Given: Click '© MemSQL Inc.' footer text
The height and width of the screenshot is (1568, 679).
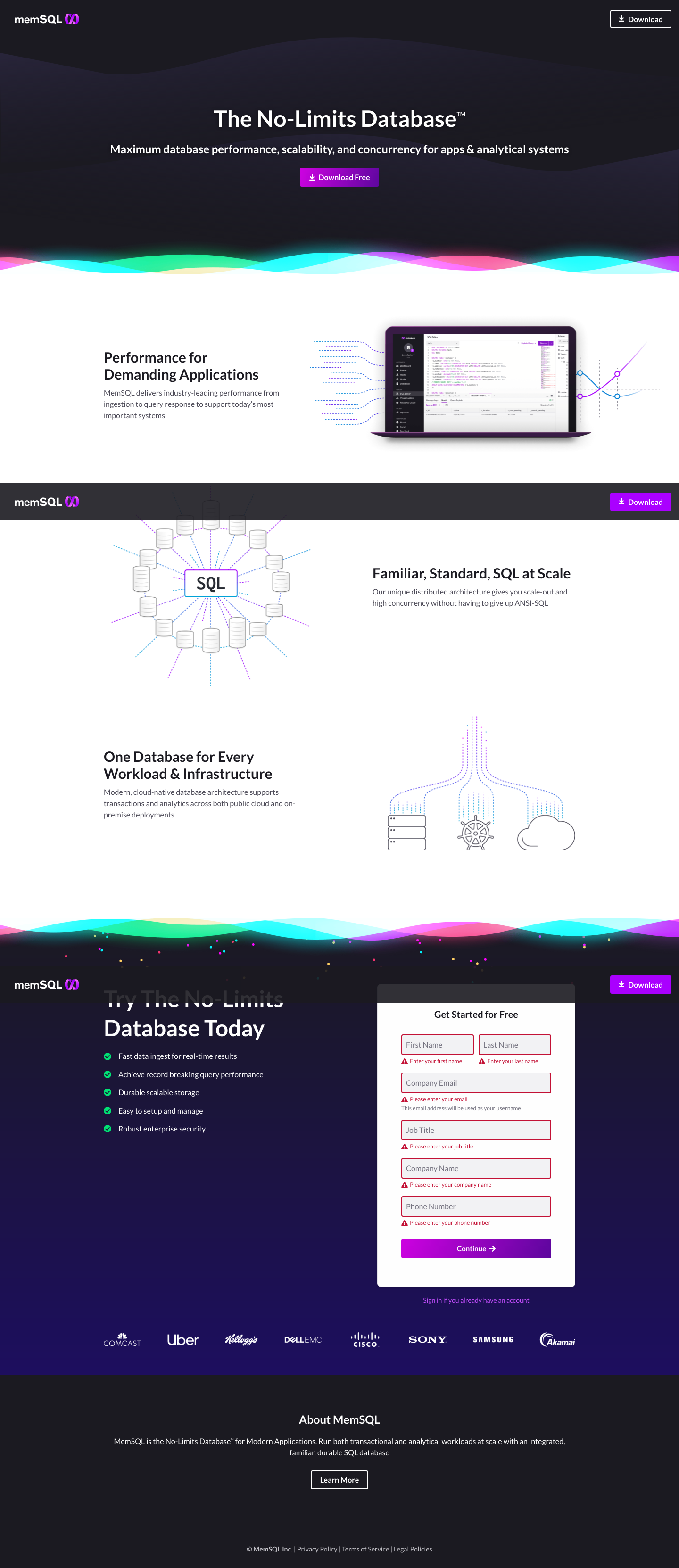Looking at the screenshot, I should click(269, 1549).
